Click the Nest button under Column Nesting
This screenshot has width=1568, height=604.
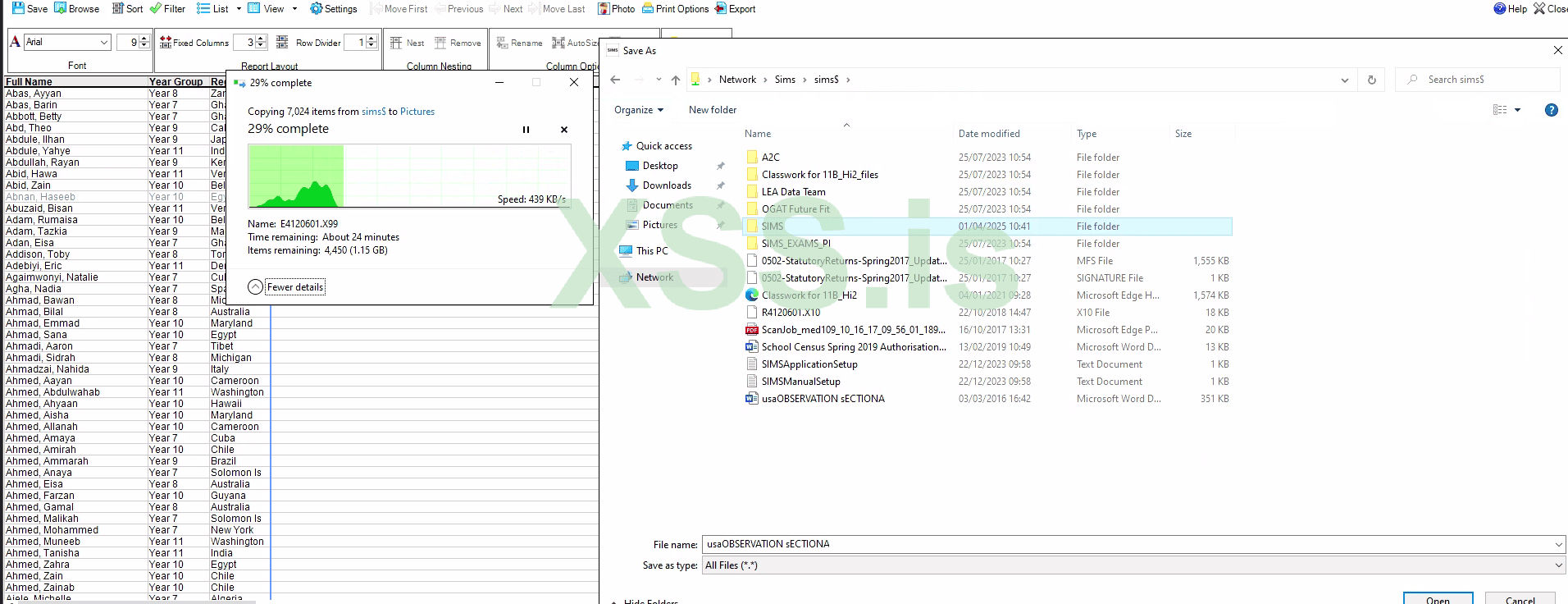(x=408, y=43)
